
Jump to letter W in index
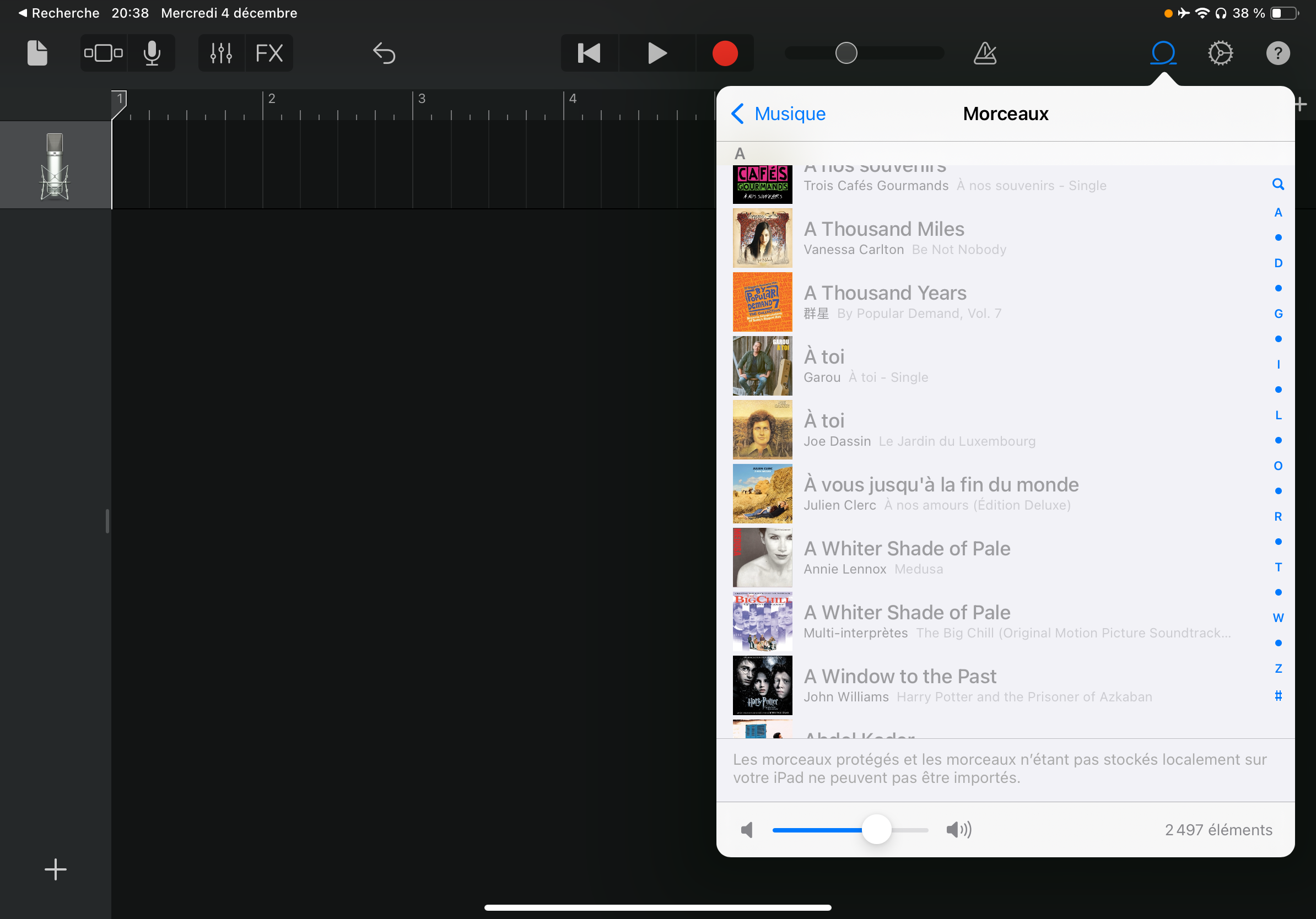1277,618
